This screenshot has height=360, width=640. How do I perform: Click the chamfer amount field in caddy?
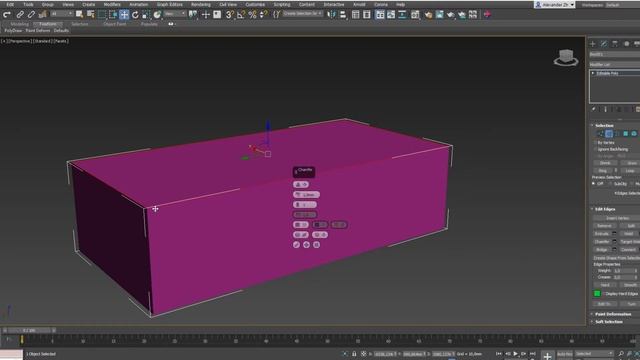coord(306,195)
